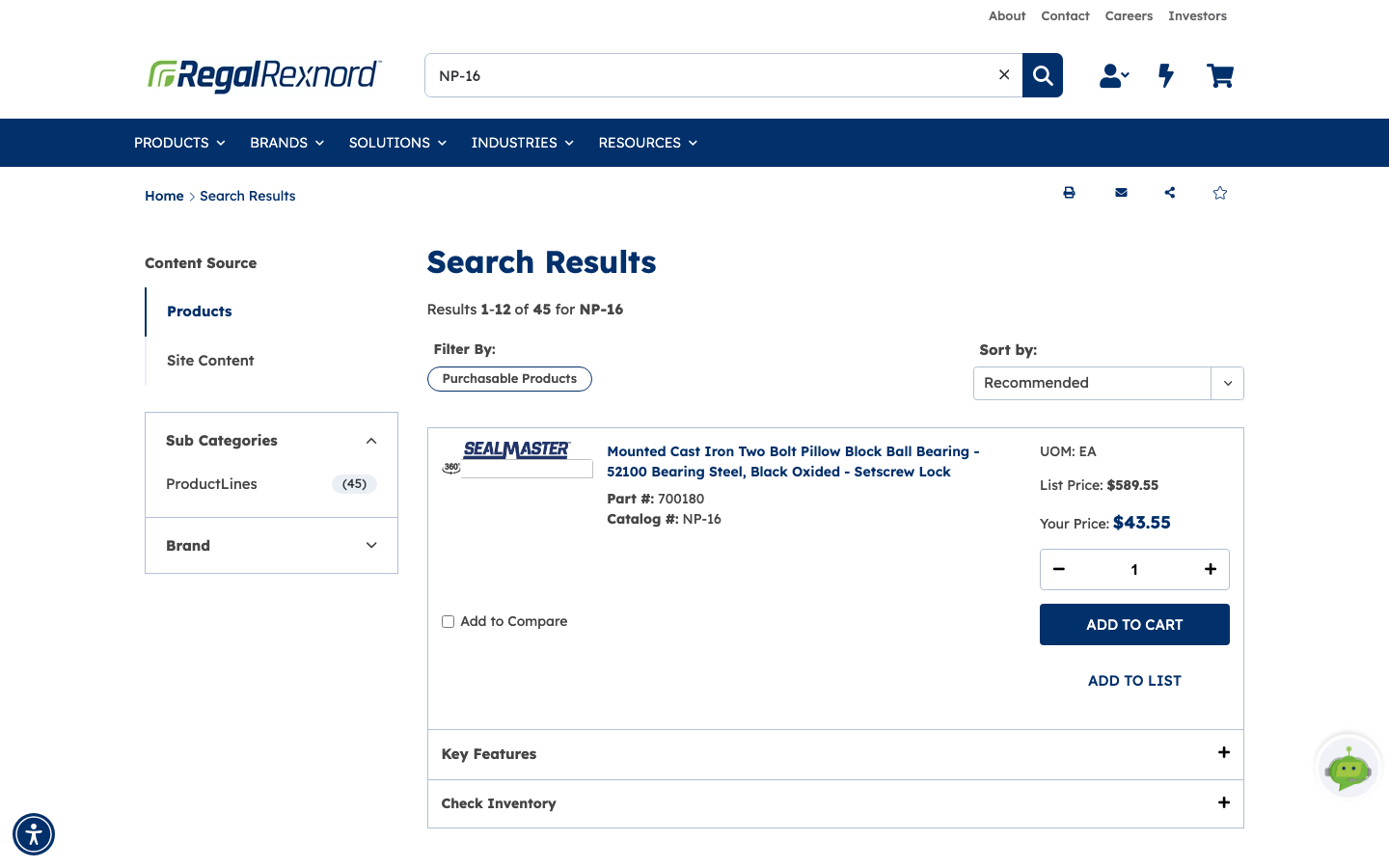Click the Contact link

point(1065,16)
